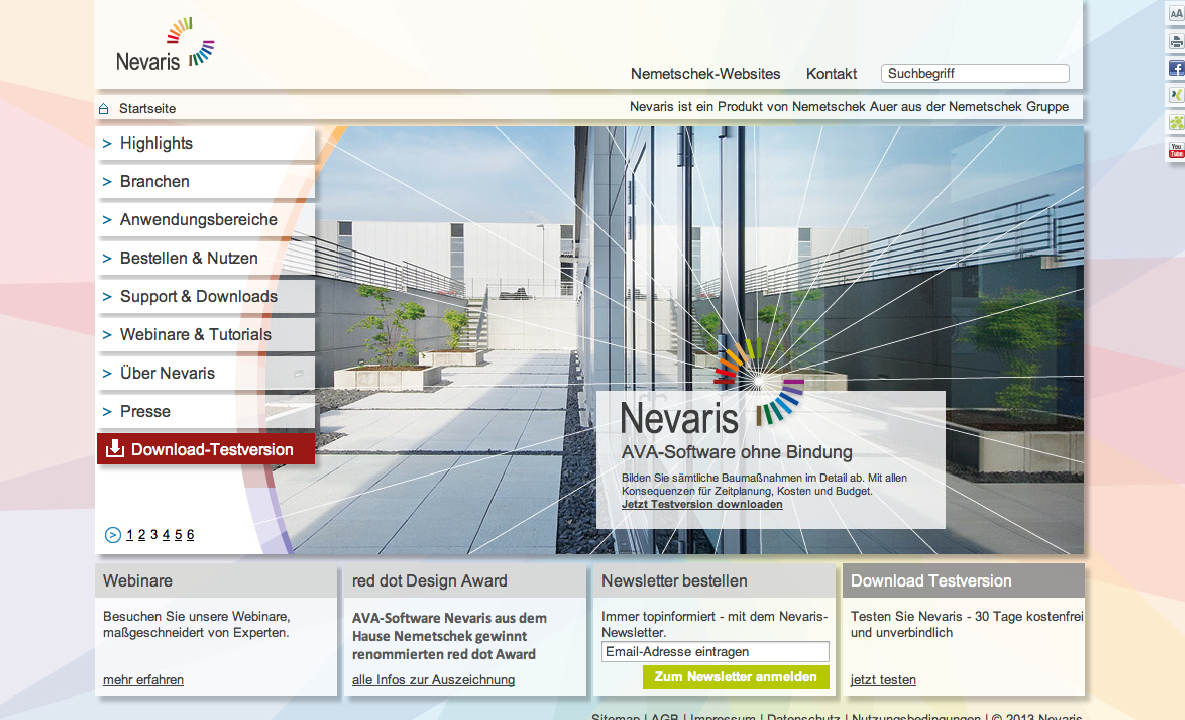The width and height of the screenshot is (1185, 720).
Task: Jump to slide 6 of the banner
Action: coord(190,535)
